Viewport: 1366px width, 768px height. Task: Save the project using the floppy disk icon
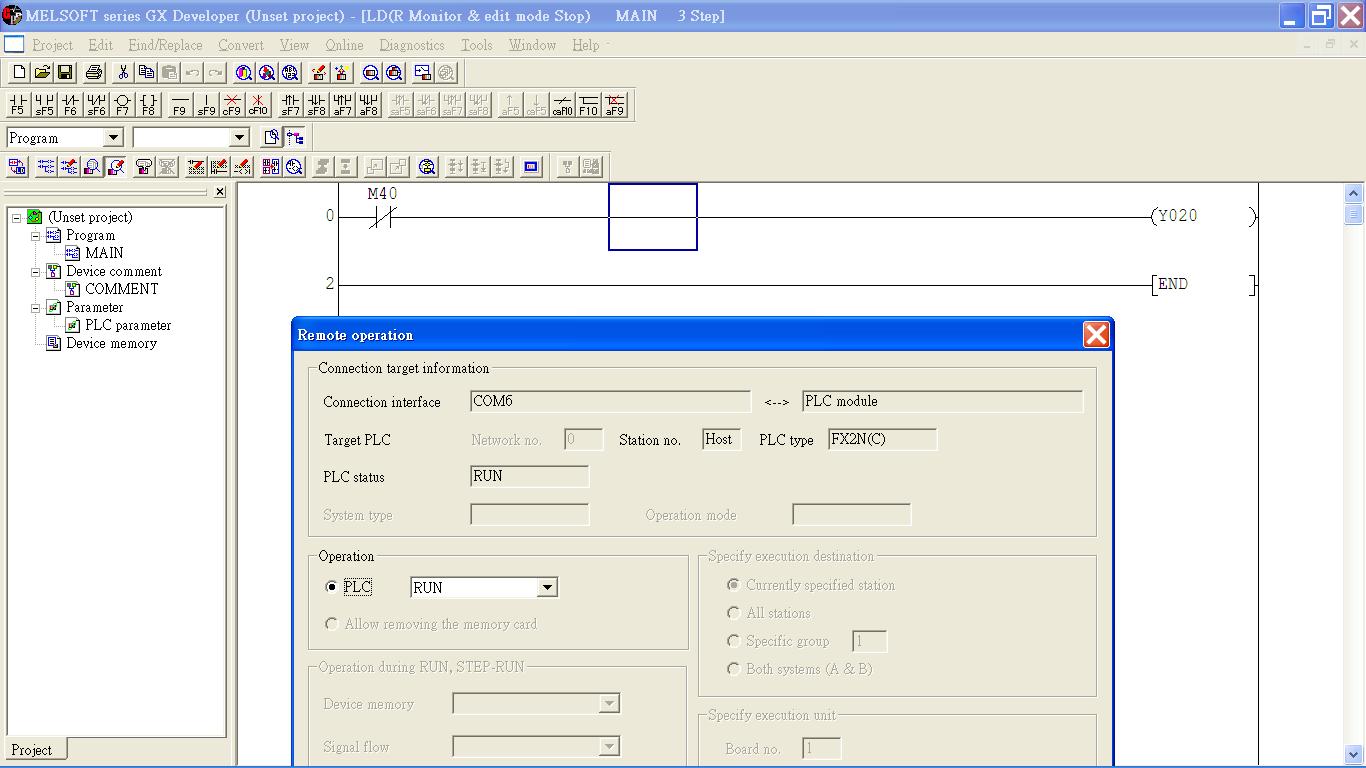click(65, 72)
